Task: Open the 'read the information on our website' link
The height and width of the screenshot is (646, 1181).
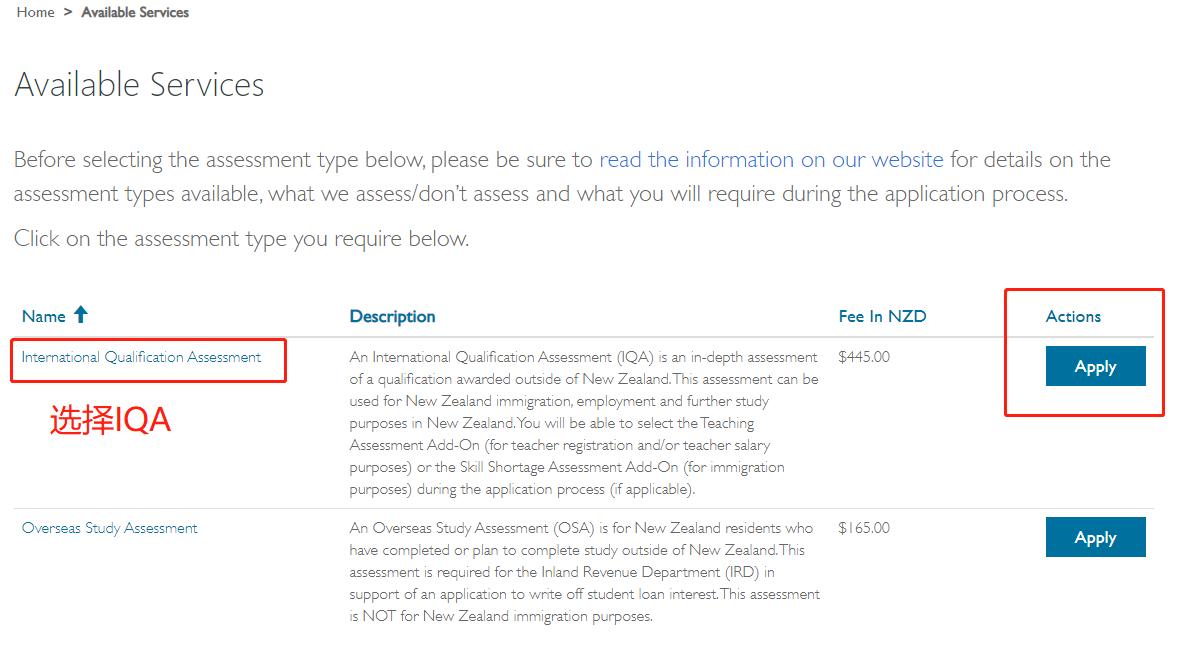Action: click(x=771, y=160)
